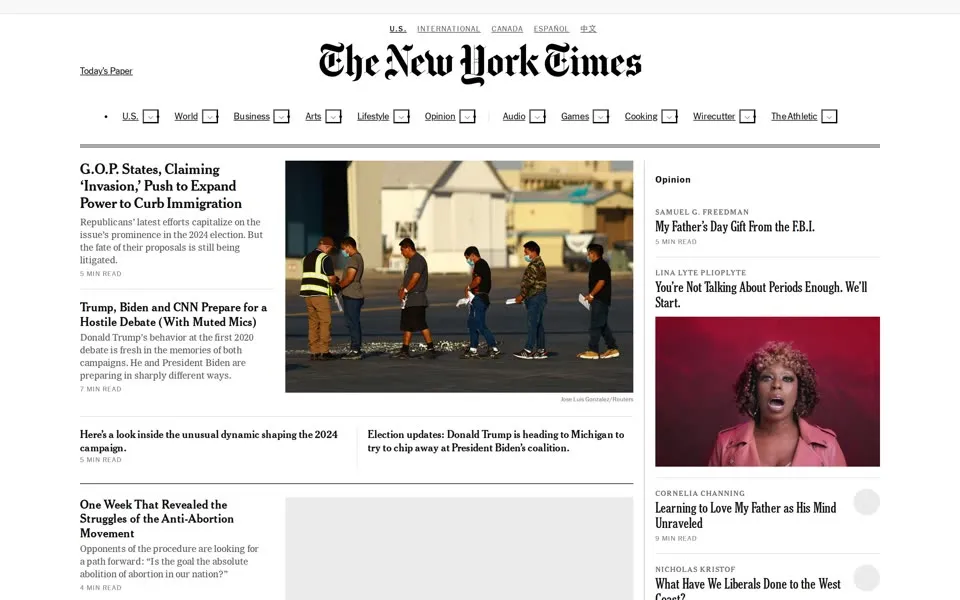This screenshot has width=960, height=600.
Task: Click The New York Times logo
Action: pos(480,63)
